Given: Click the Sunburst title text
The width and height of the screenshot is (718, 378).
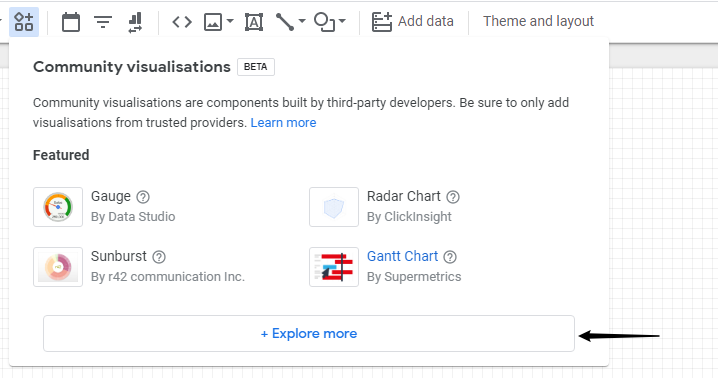Looking at the screenshot, I should coord(119,256).
